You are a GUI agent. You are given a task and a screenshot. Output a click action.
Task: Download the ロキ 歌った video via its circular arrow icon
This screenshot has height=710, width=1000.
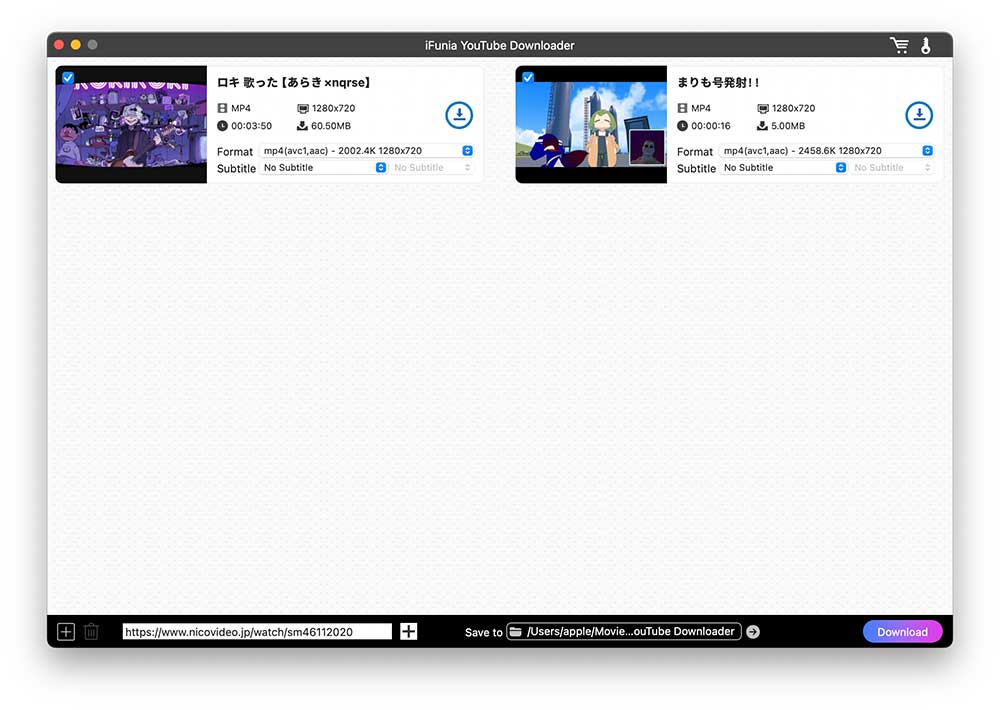click(459, 115)
